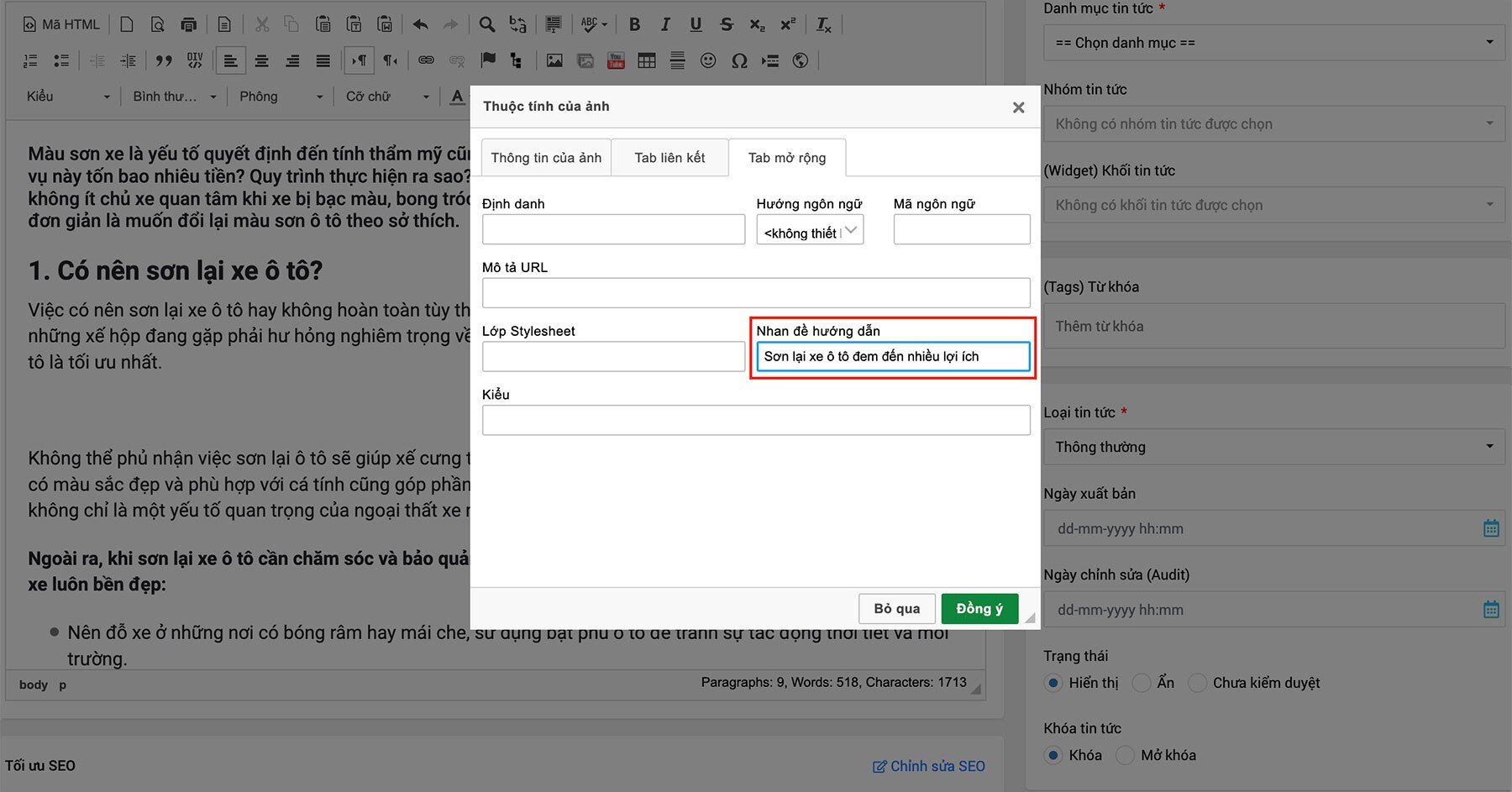Click the Chỉnh sửa SEO link

tap(929, 766)
